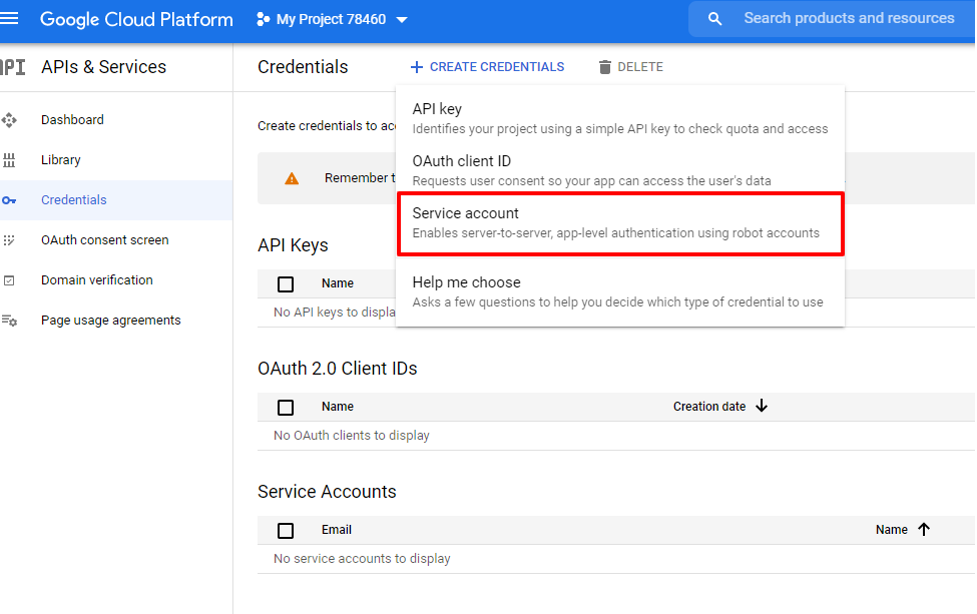Click the search magnifier icon
The image size is (977, 614).
tap(714, 19)
